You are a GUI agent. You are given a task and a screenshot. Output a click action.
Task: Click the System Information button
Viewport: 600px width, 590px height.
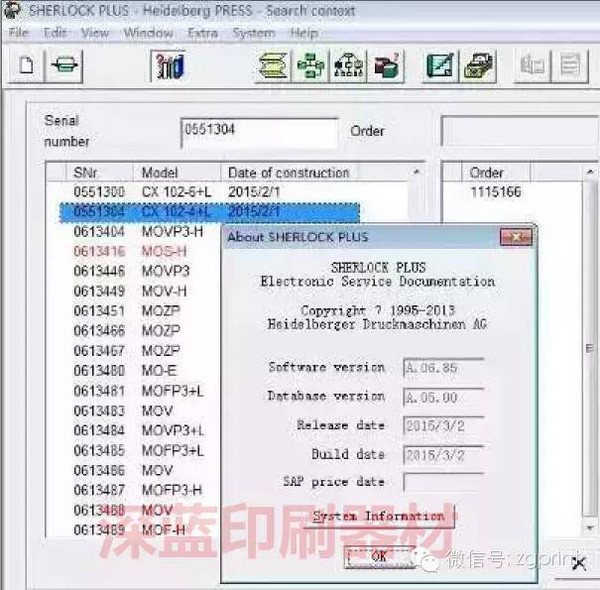pos(379,516)
